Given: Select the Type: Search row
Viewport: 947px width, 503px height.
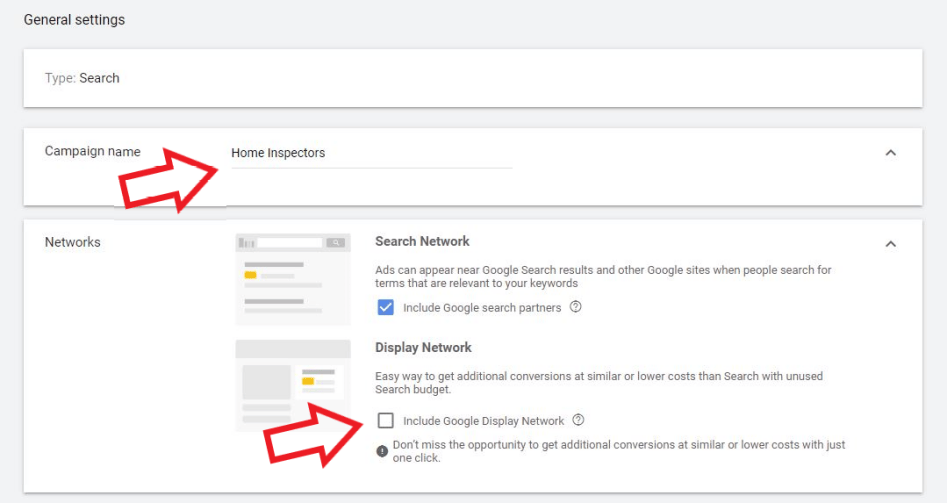Looking at the screenshot, I should (473, 78).
